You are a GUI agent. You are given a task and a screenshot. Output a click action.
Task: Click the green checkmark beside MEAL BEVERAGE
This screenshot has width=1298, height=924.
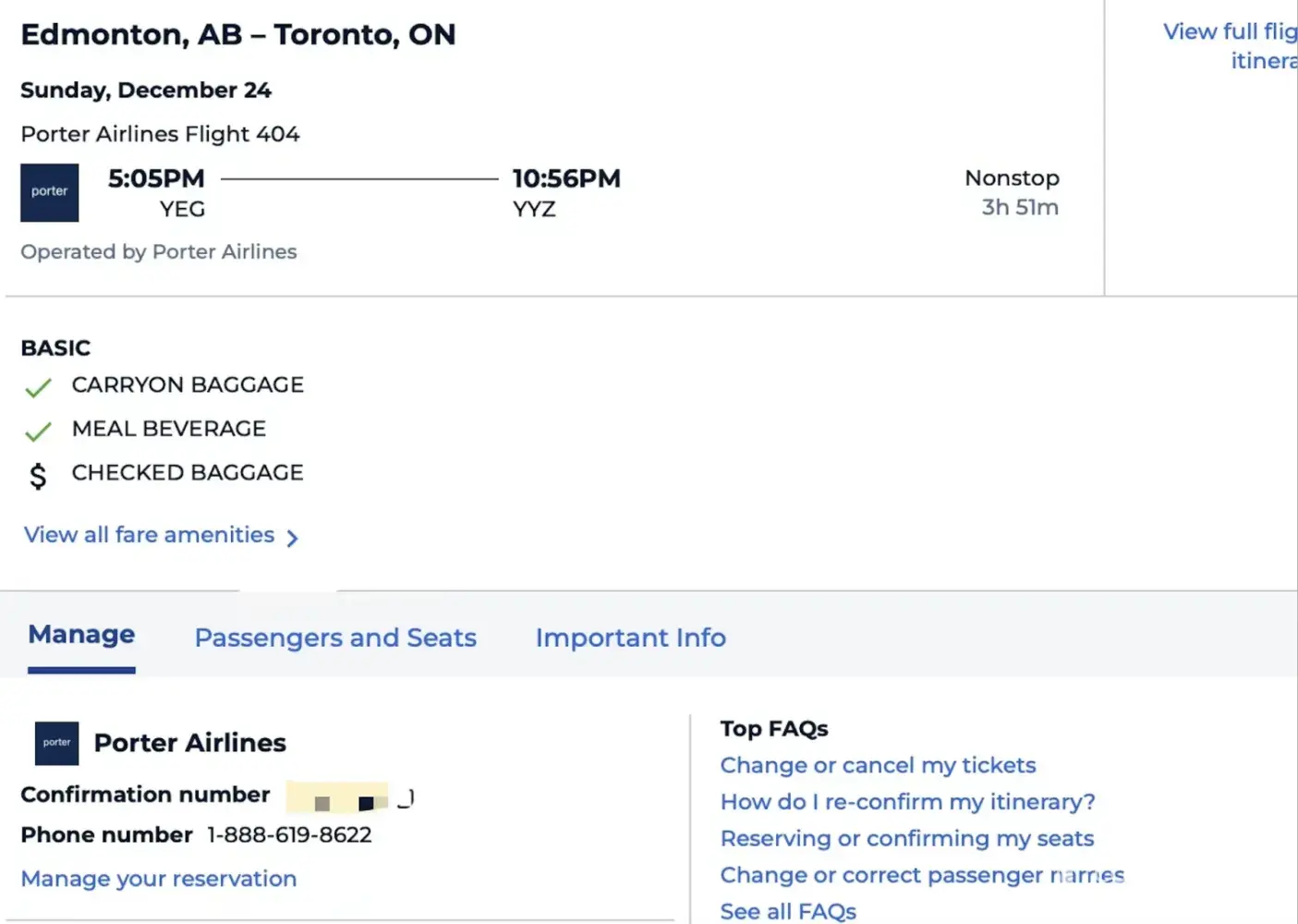click(x=38, y=431)
